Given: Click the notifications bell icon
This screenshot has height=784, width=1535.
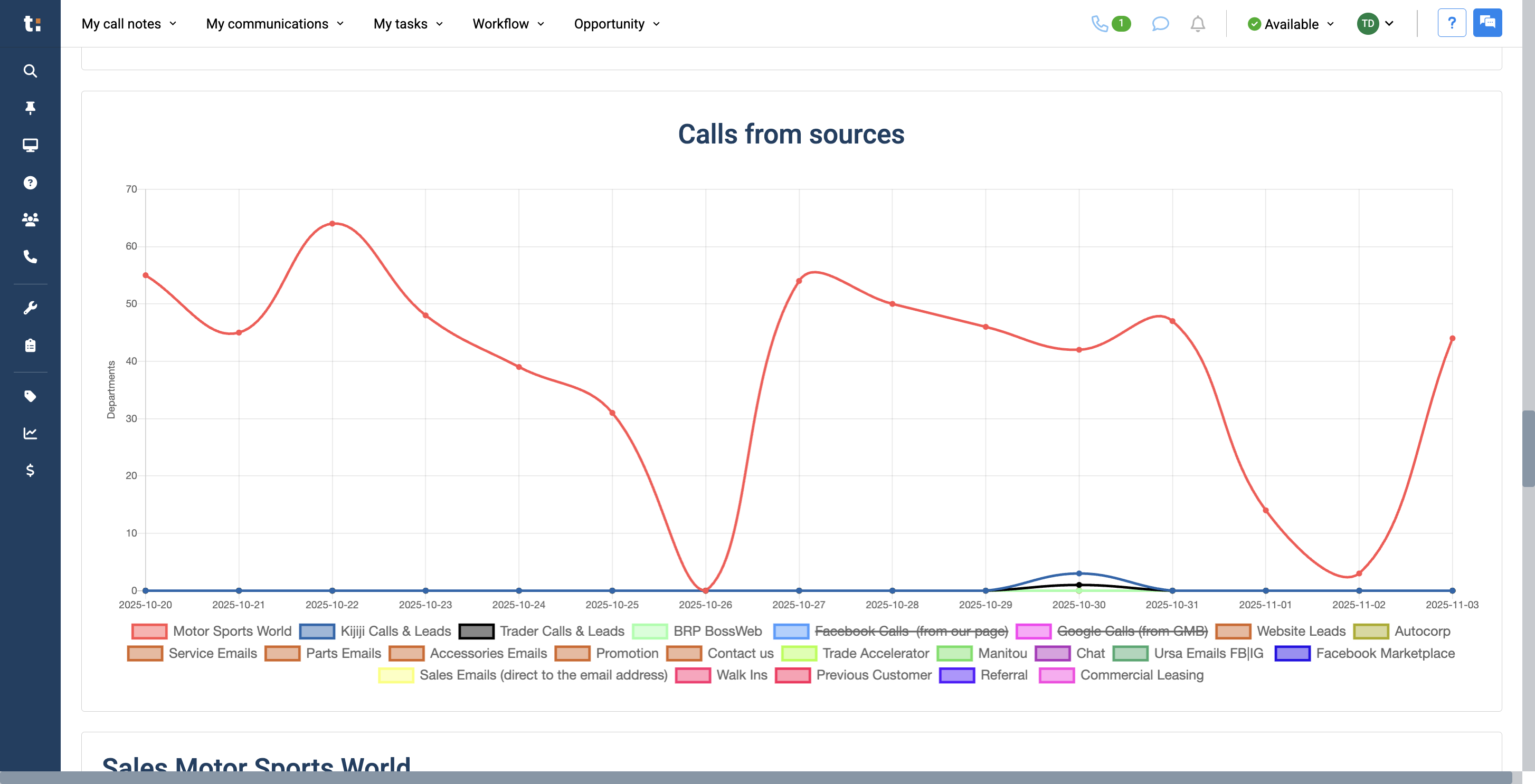Looking at the screenshot, I should pos(1197,24).
